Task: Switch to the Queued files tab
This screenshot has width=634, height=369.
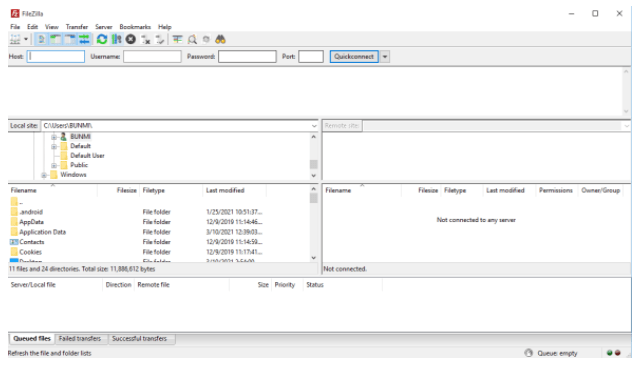Action: [x=32, y=339]
